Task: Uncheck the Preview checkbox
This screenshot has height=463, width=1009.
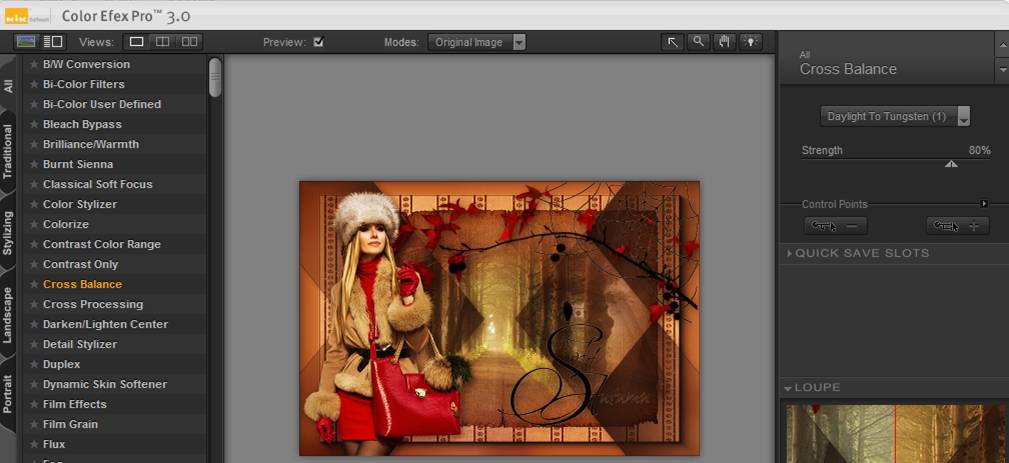Action: coord(319,42)
